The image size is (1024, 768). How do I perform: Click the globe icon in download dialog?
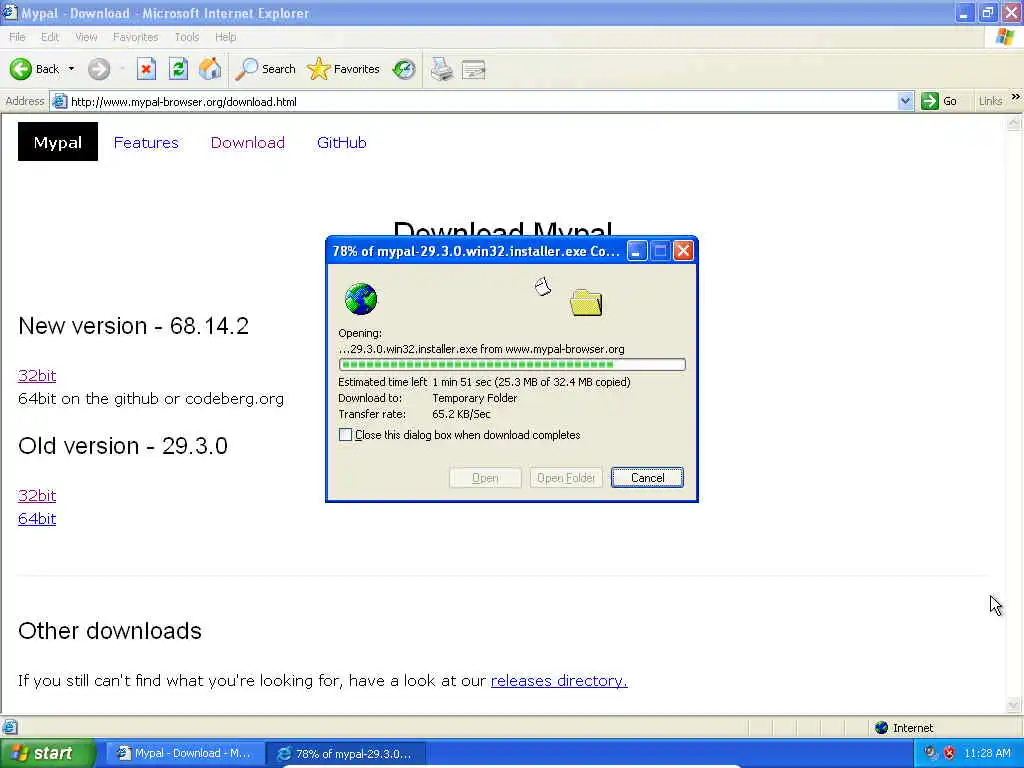tap(360, 299)
